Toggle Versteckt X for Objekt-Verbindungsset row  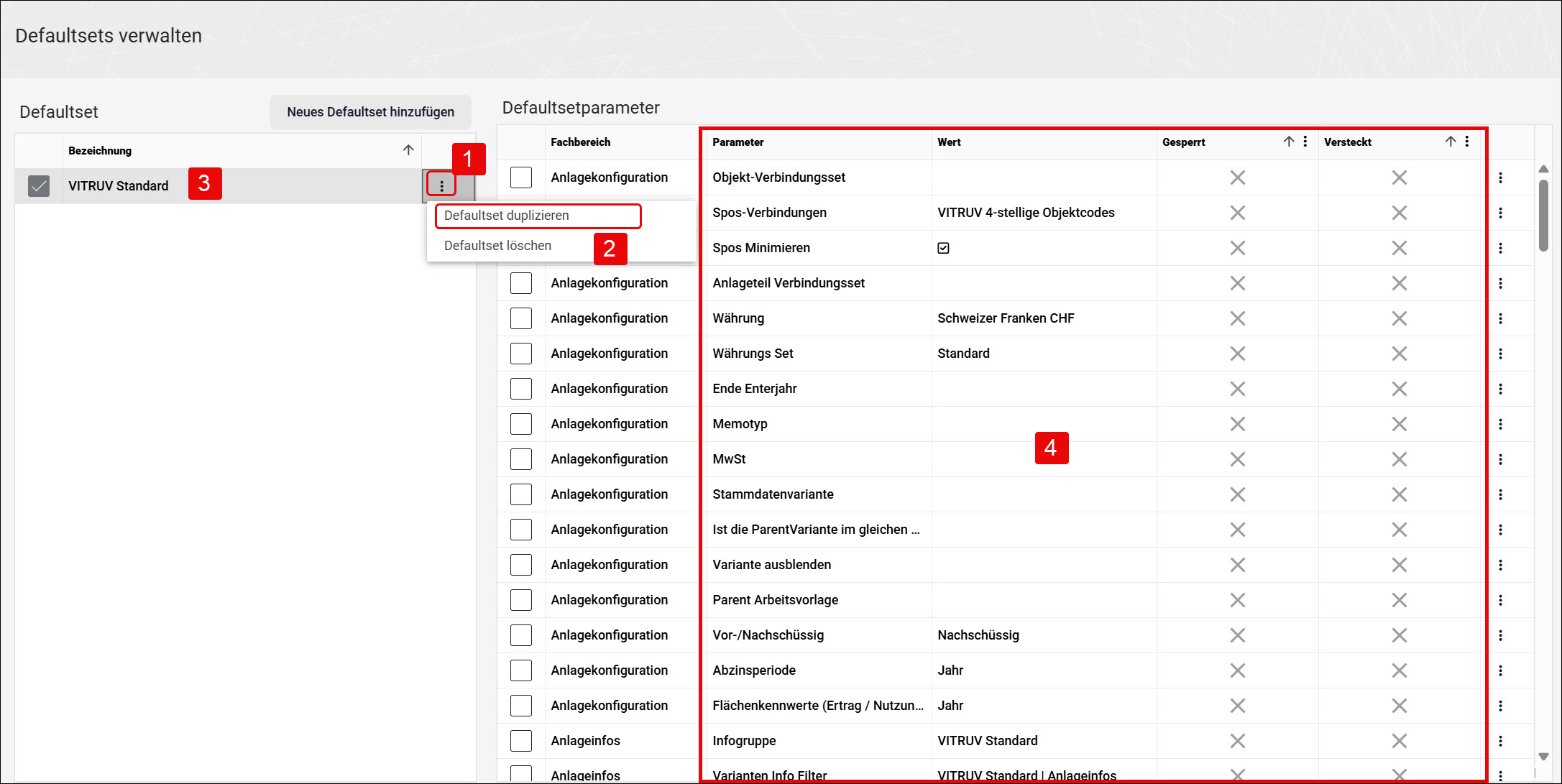point(1399,177)
